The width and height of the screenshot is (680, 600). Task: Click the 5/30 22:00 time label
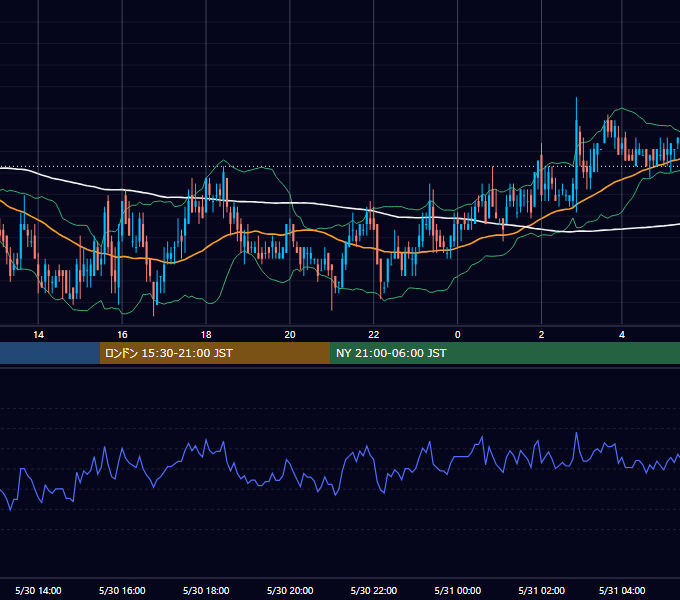pyautogui.click(x=373, y=590)
